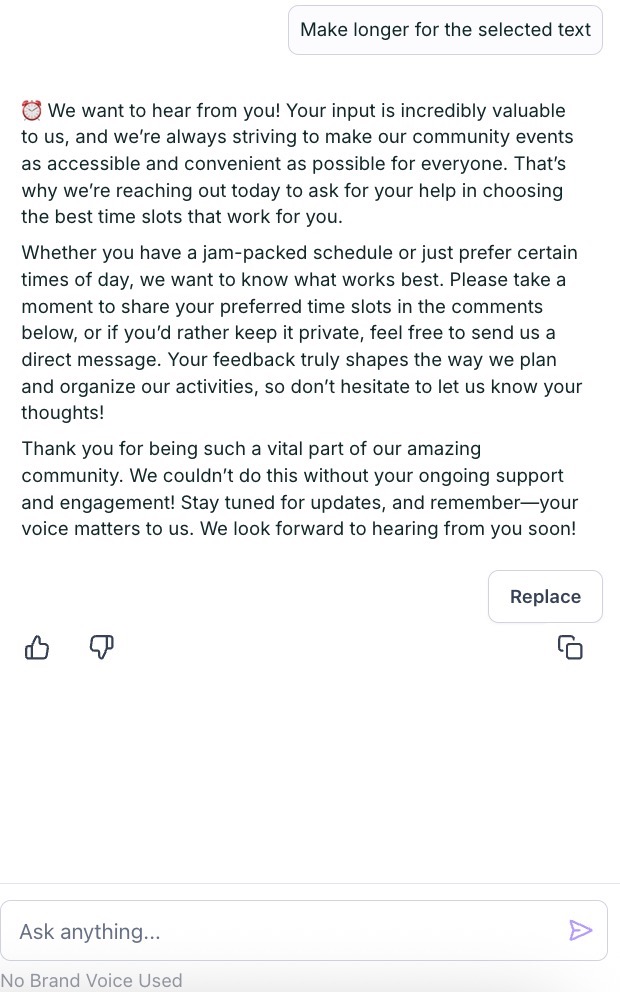Click the thumbs down feedback icon
This screenshot has height=992, width=620.
click(101, 648)
